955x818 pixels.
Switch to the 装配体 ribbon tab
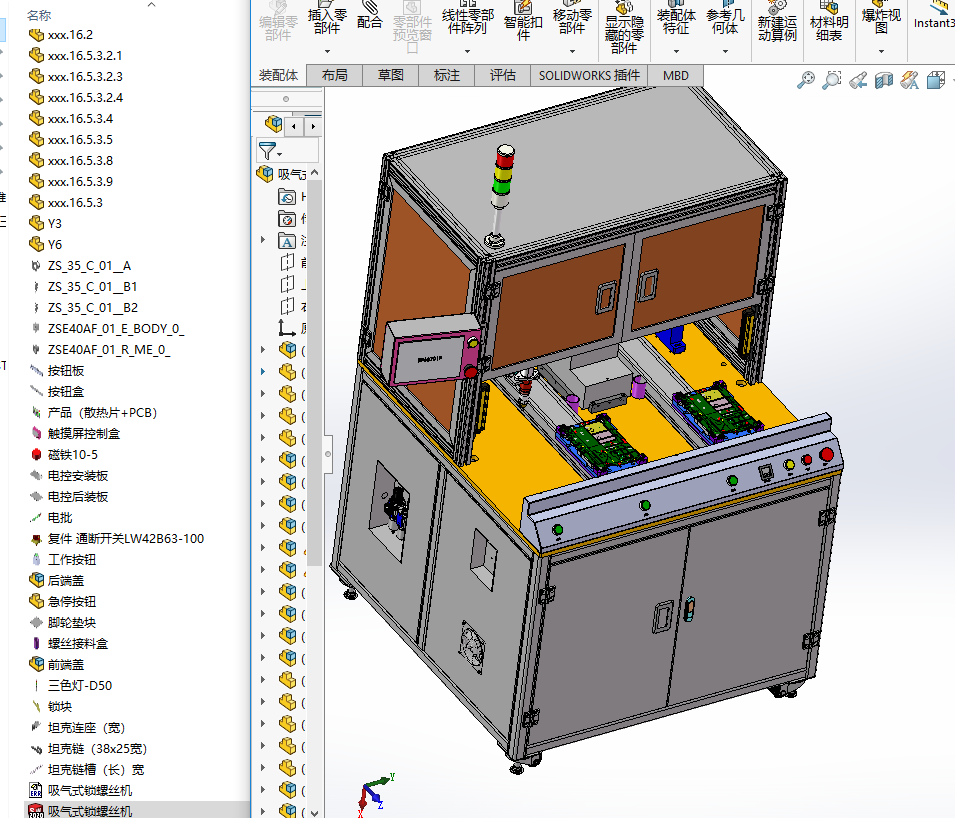278,76
